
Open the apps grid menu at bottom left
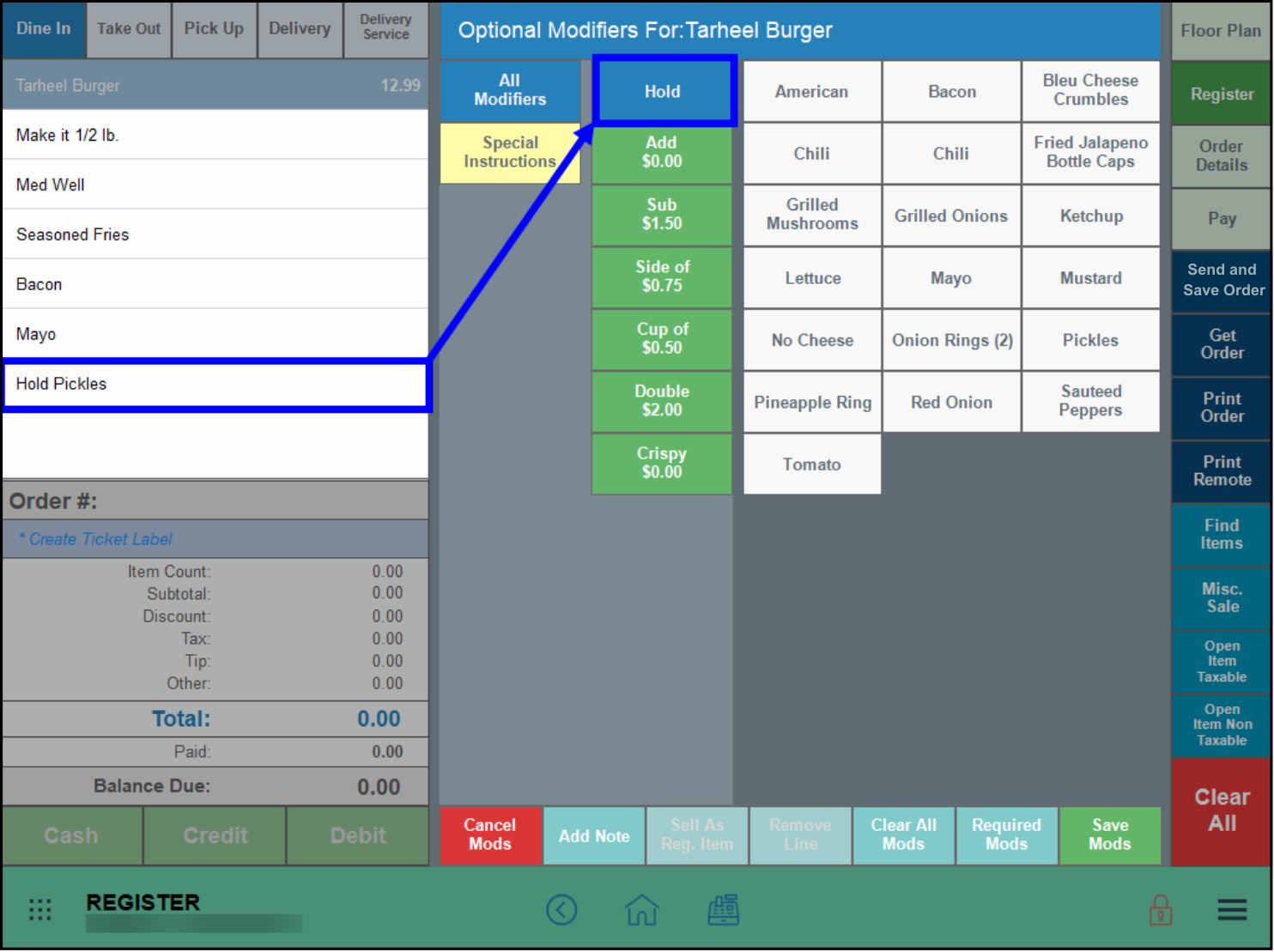coord(39,909)
